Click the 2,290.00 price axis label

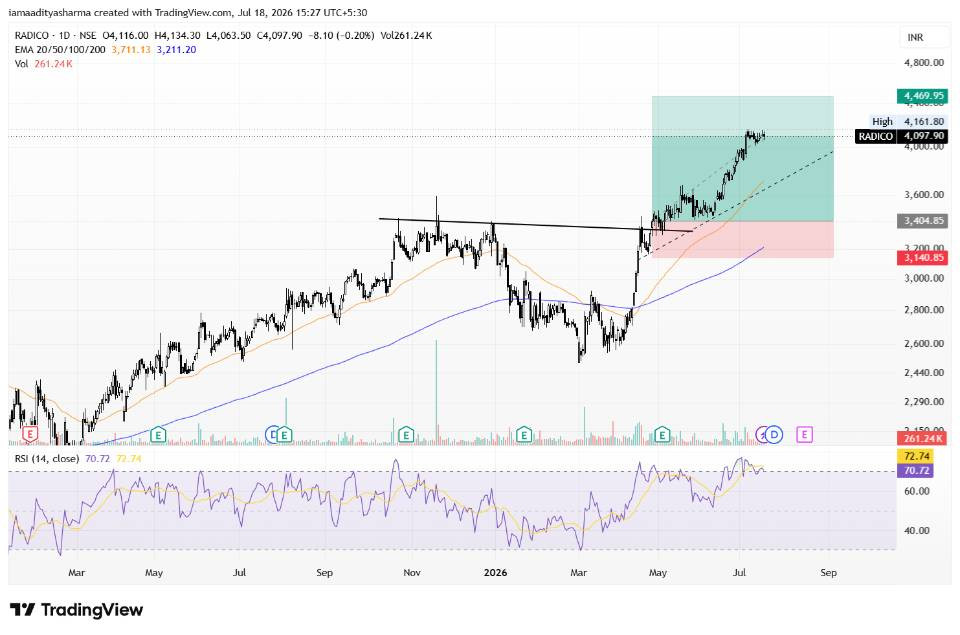pyautogui.click(x=924, y=402)
